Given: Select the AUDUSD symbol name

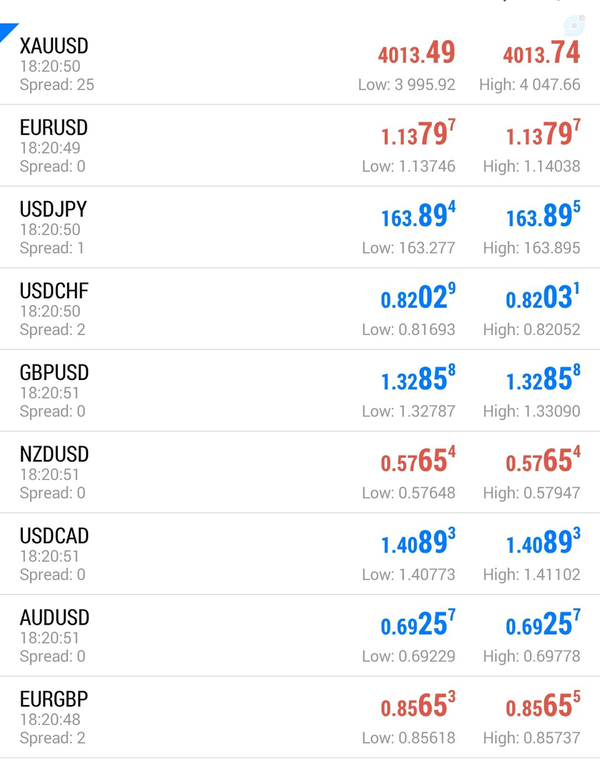Looking at the screenshot, I should [x=55, y=618].
